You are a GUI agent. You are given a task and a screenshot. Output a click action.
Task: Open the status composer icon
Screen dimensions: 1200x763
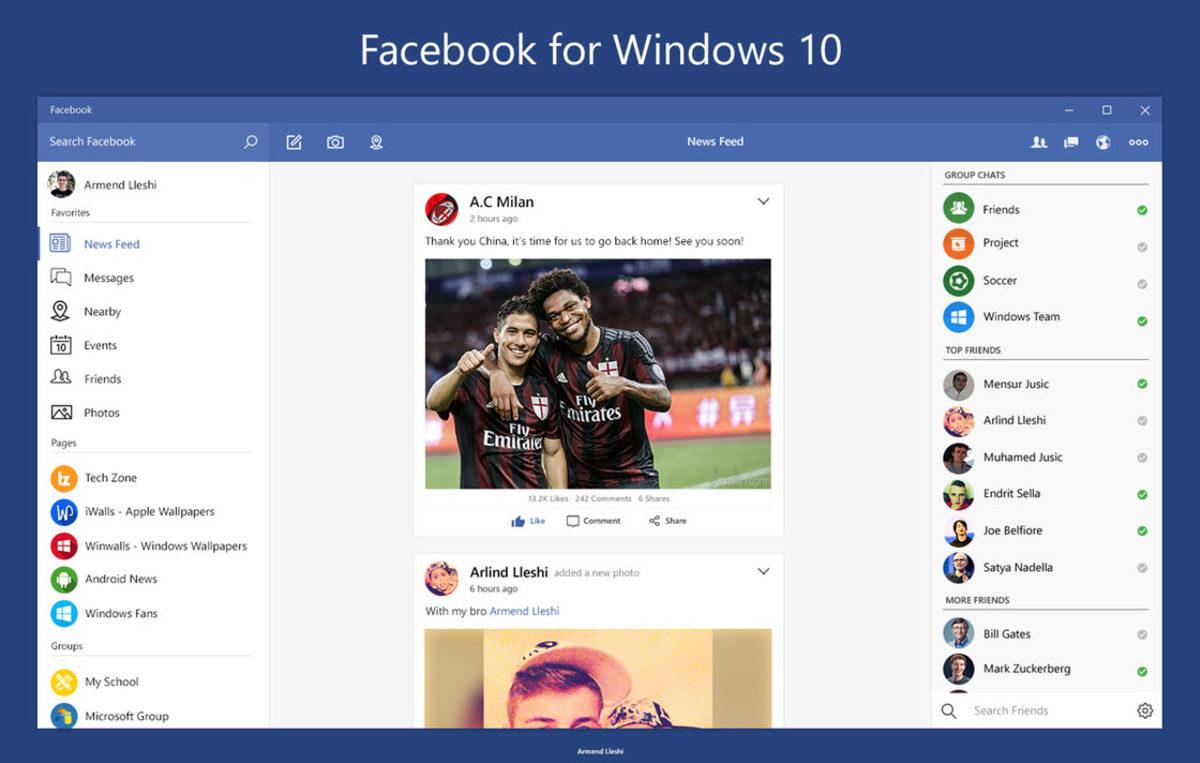point(294,142)
